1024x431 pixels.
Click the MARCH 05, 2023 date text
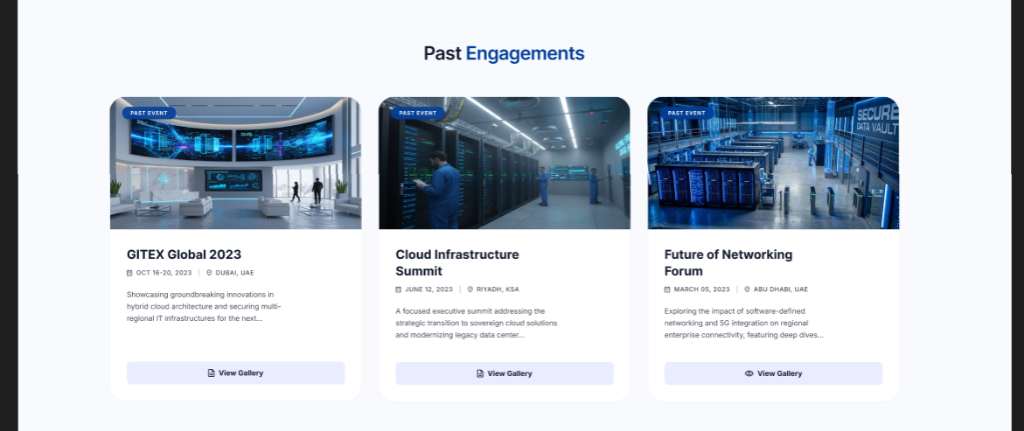(702, 289)
